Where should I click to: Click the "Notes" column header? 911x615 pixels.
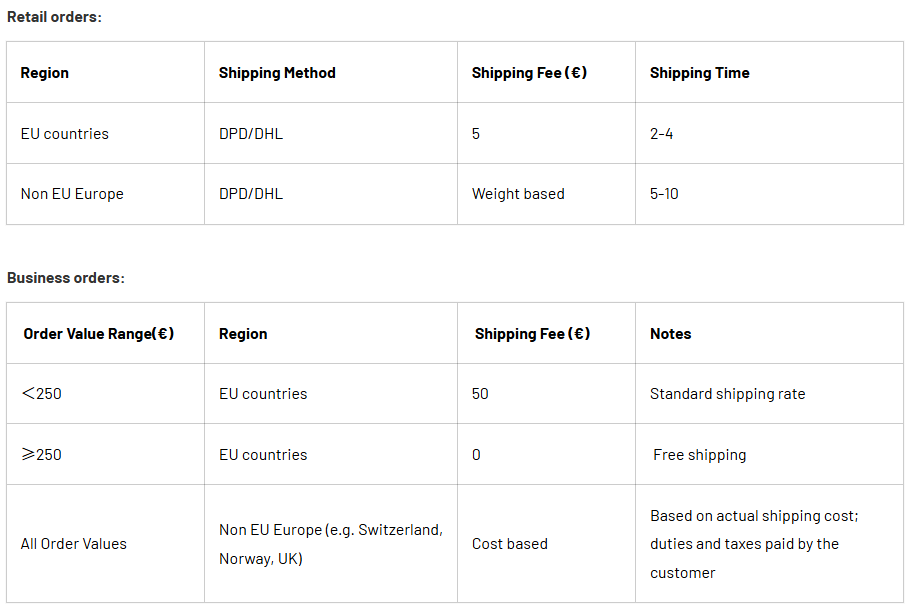click(670, 334)
